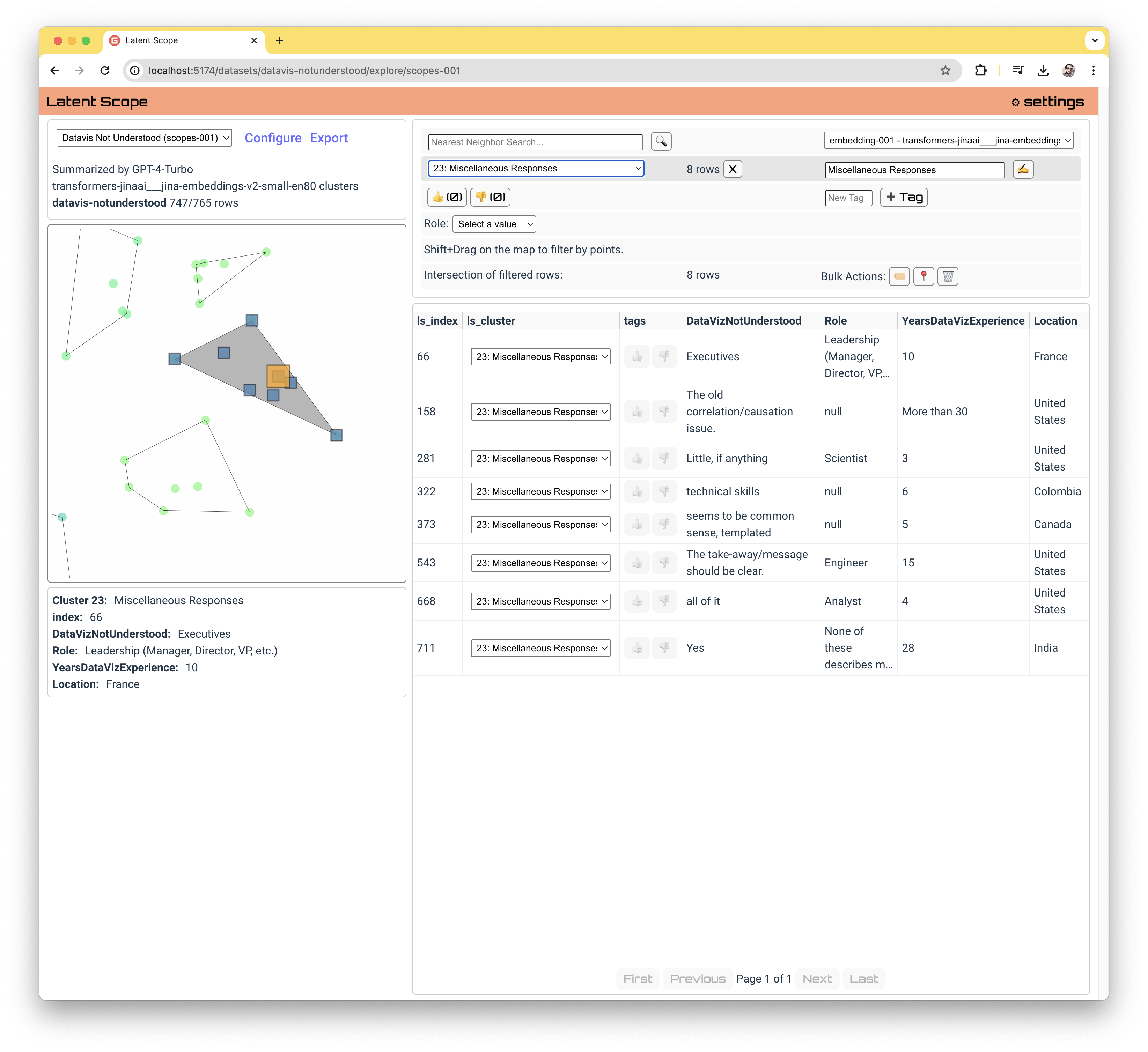1148x1052 pixels.
Task: Click bulk tag action icon
Action: click(899, 276)
